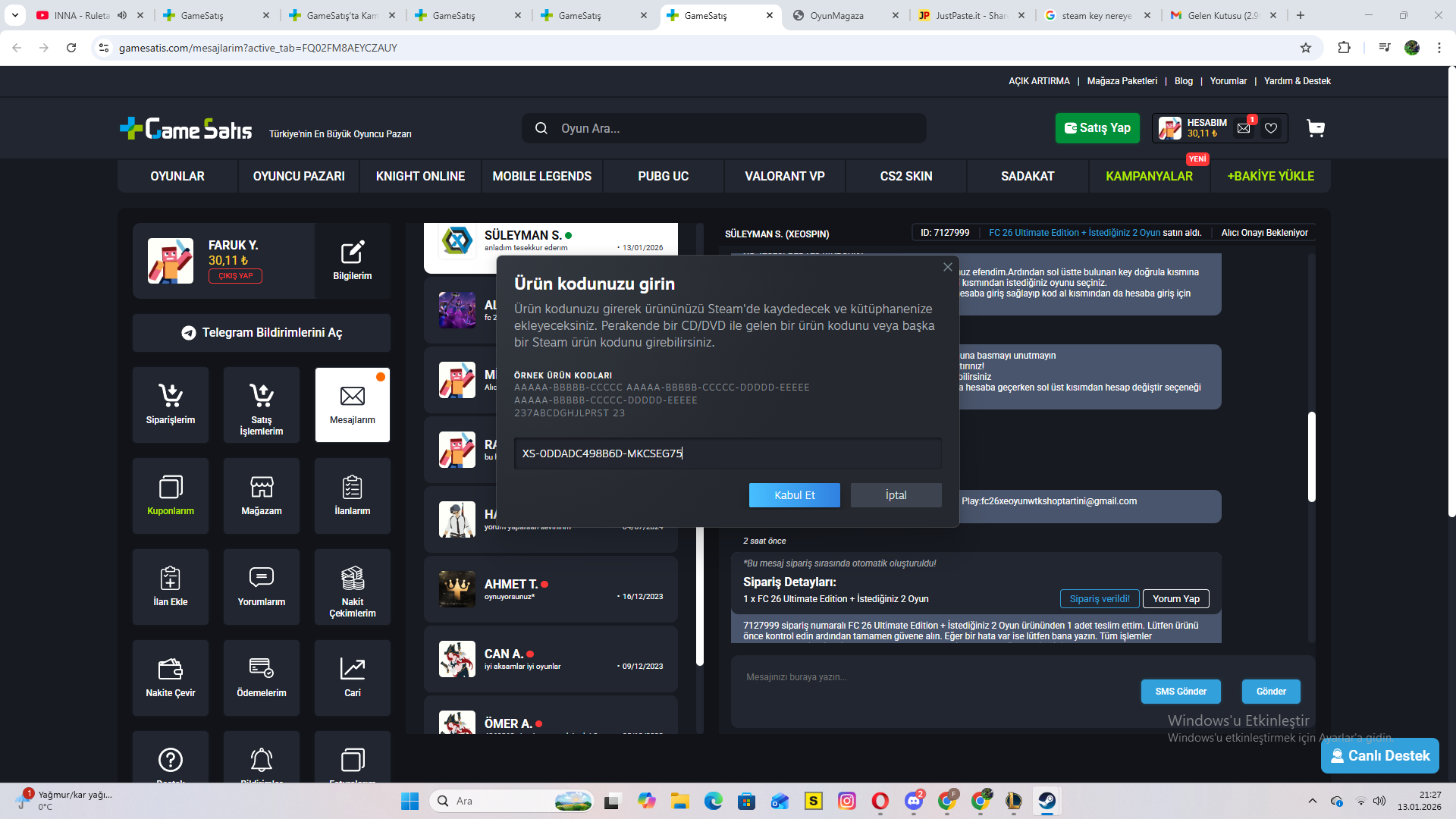Open Windows Start menu
Viewport: 1456px width, 819px height.
(409, 801)
